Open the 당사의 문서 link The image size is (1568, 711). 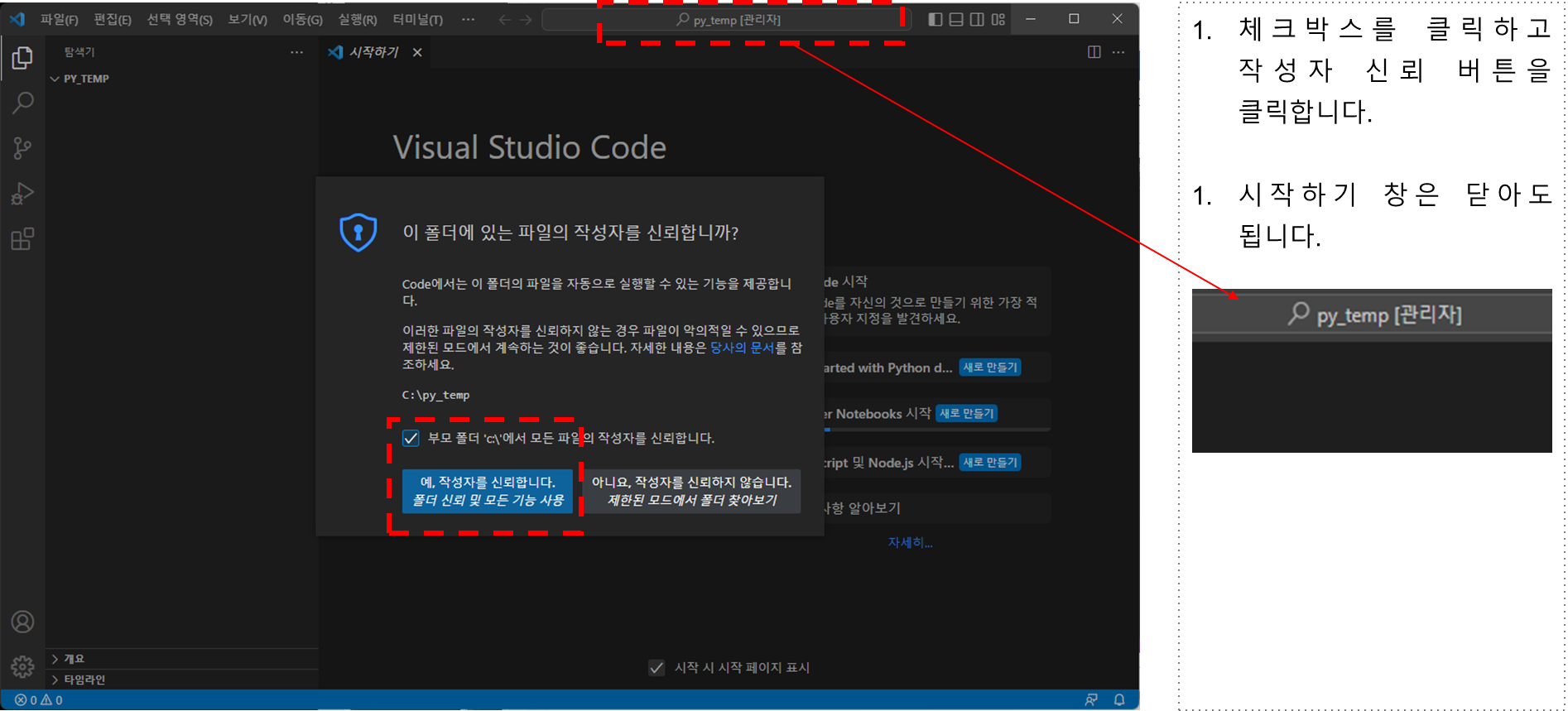[741, 348]
